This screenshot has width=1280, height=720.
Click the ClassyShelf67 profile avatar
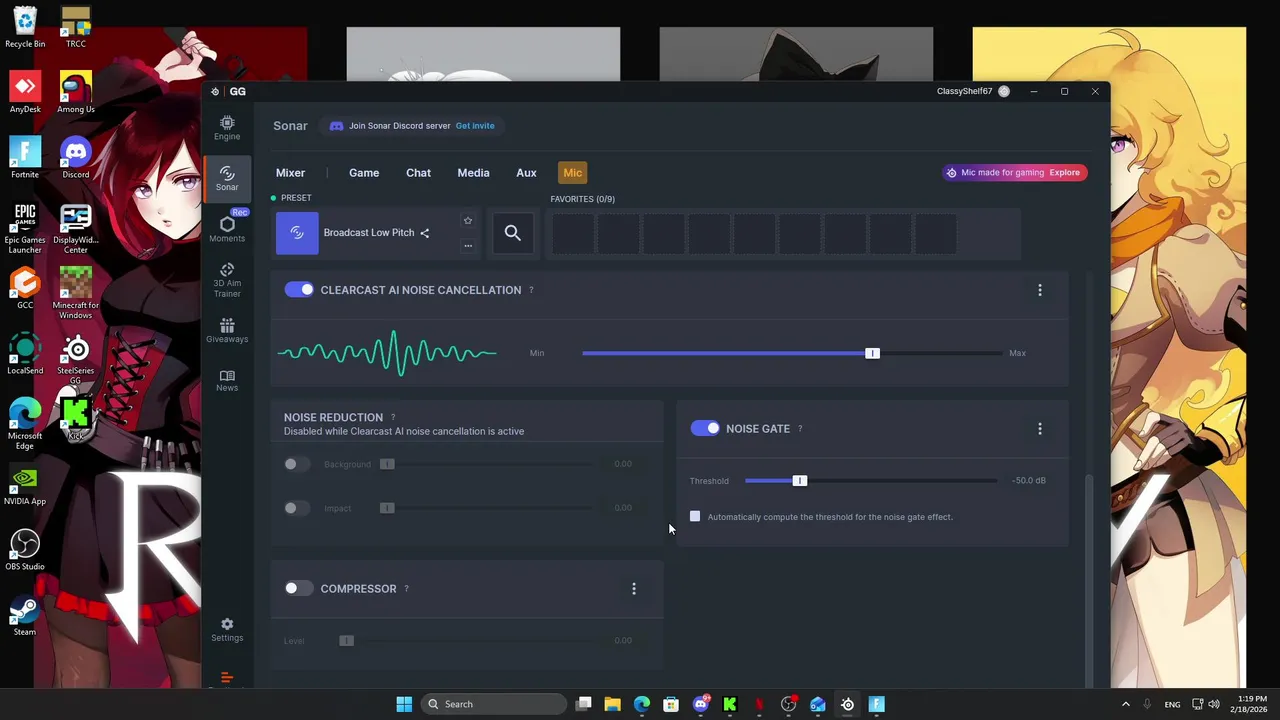pyautogui.click(x=1004, y=91)
